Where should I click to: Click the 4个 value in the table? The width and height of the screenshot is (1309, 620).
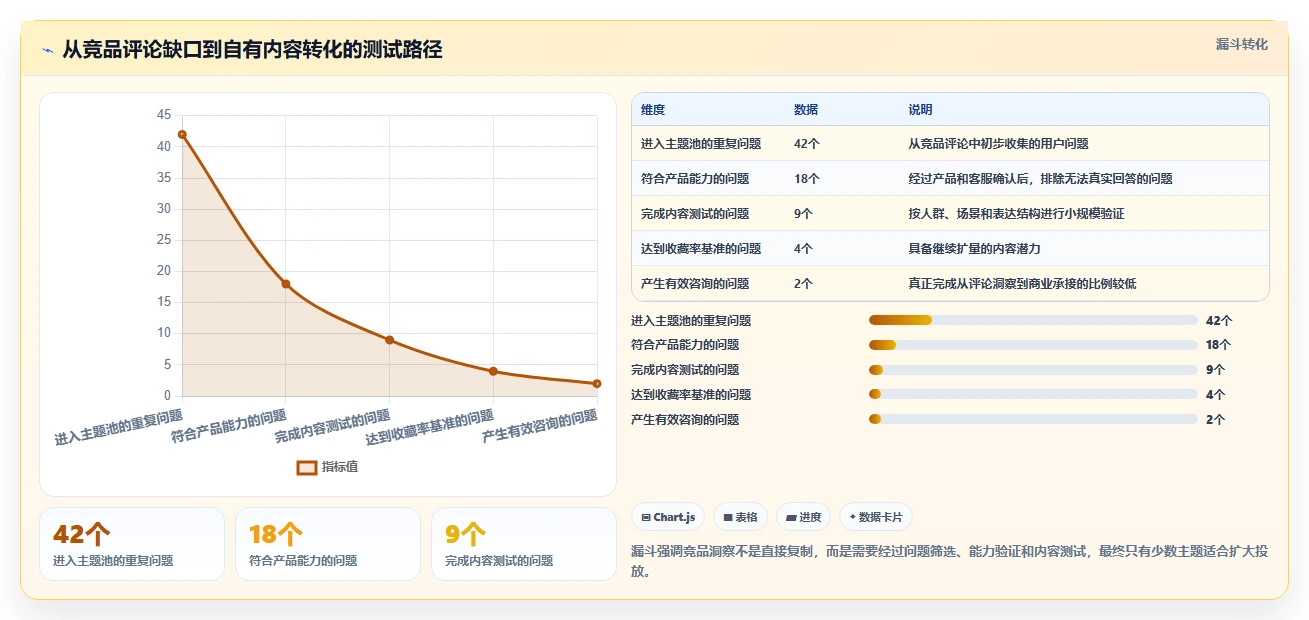803,249
